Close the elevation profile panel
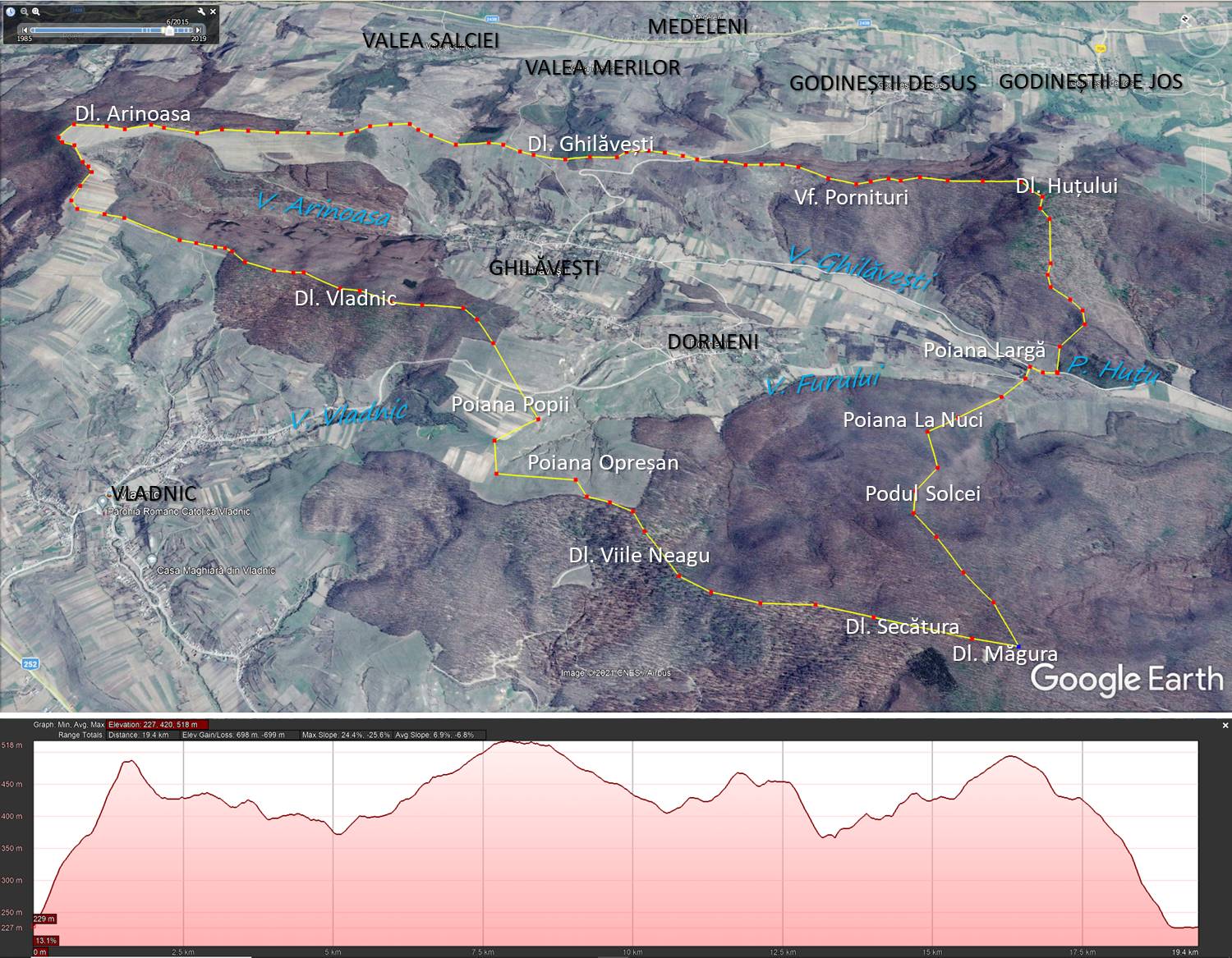This screenshot has height=958, width=1232. pyautogui.click(x=1225, y=726)
